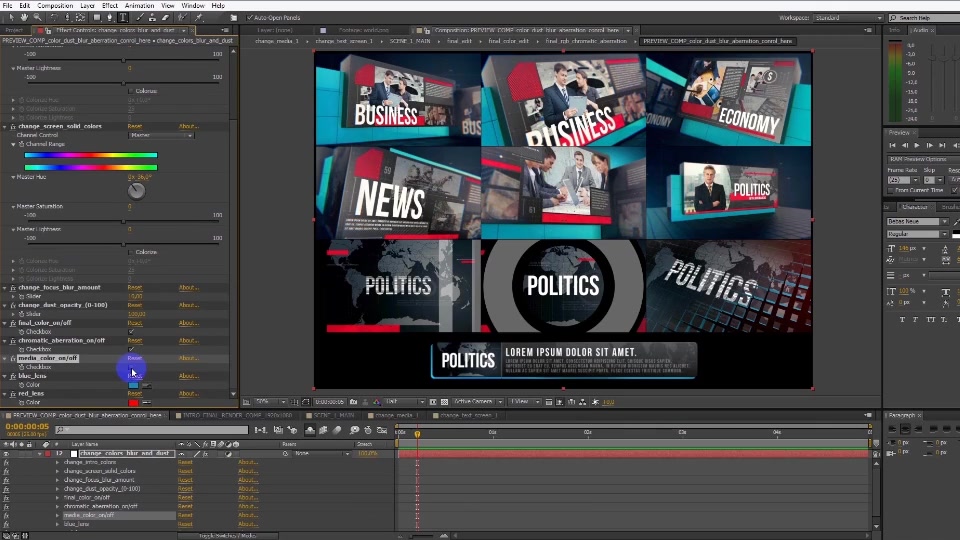This screenshot has height=540, width=960.
Task: Reset the chromatic_aberration_on/off effect
Action: [x=135, y=340]
